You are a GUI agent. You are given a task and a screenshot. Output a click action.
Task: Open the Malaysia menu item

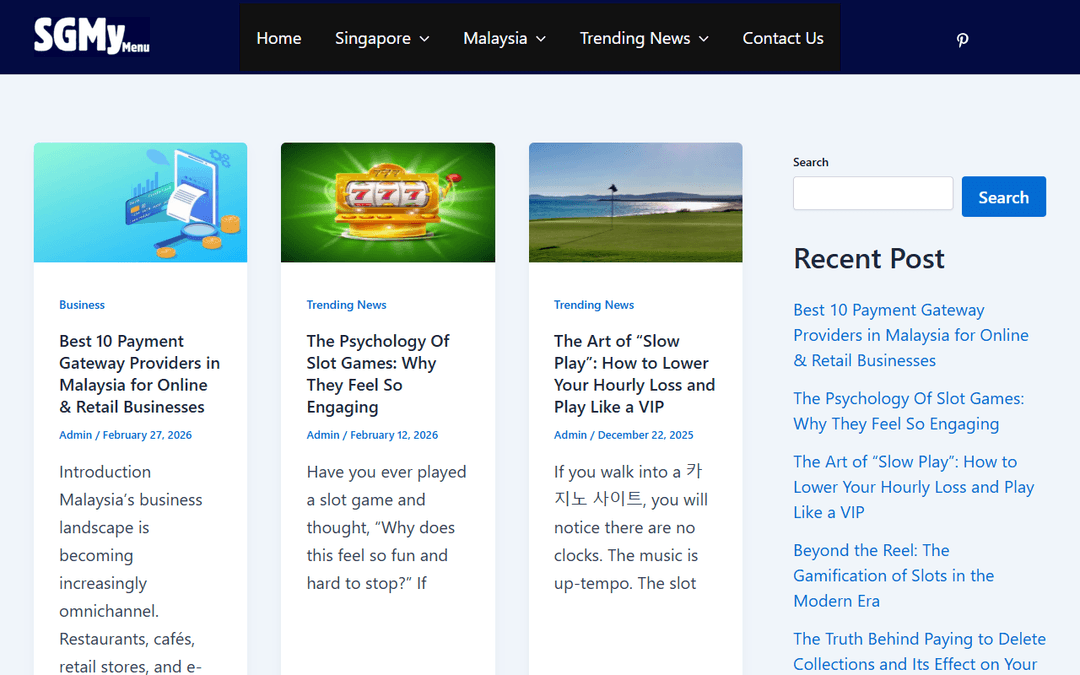495,39
